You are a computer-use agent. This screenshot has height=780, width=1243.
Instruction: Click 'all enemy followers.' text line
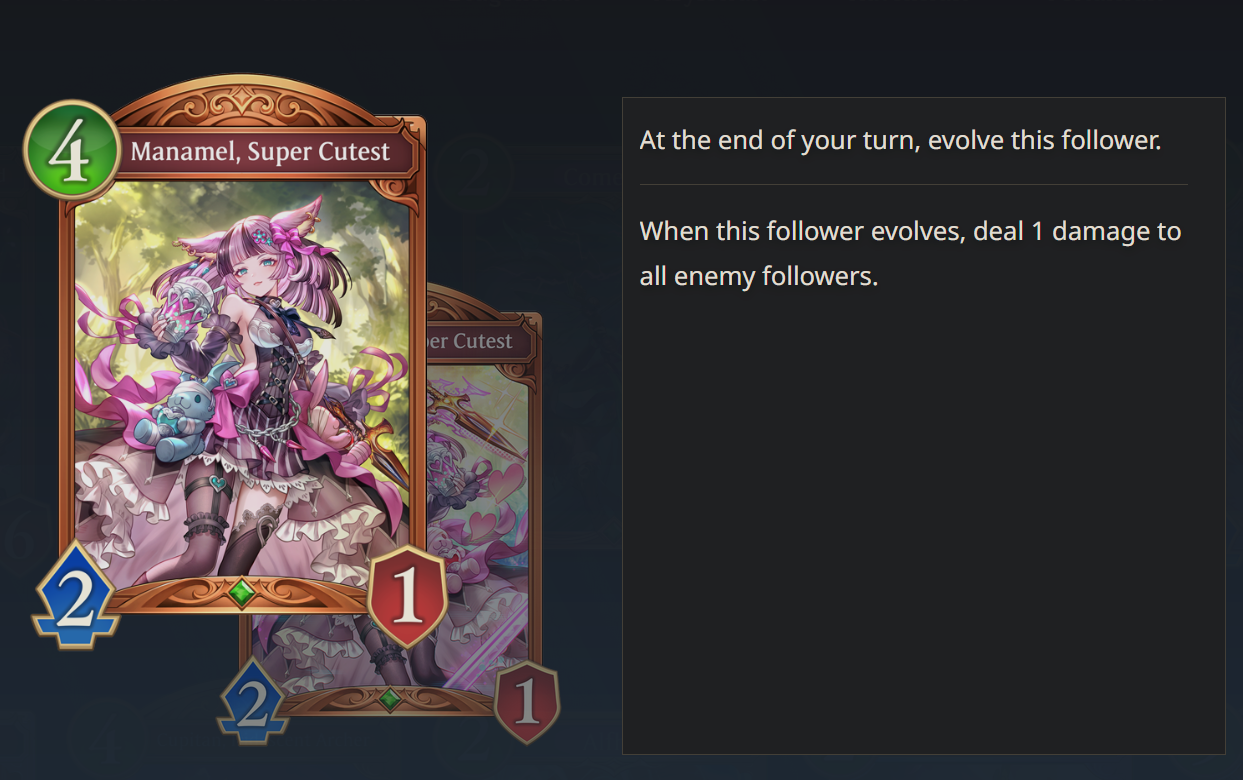tap(758, 276)
